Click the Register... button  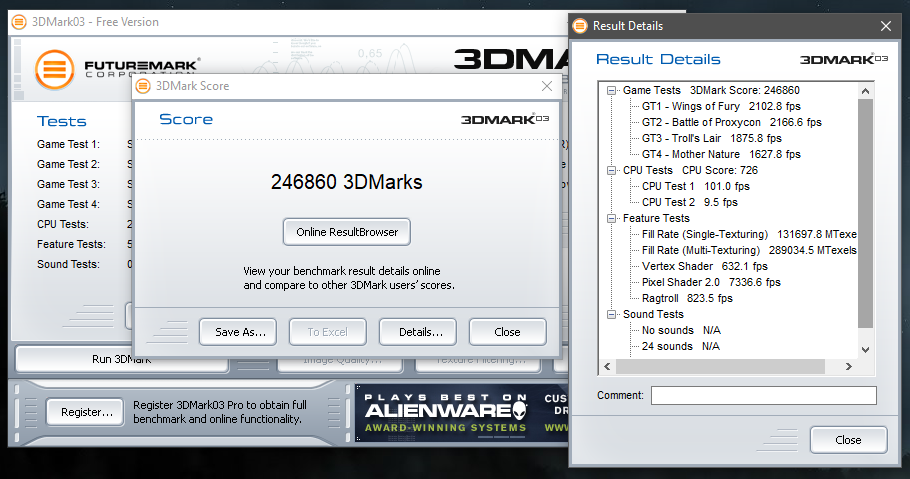coord(85,412)
